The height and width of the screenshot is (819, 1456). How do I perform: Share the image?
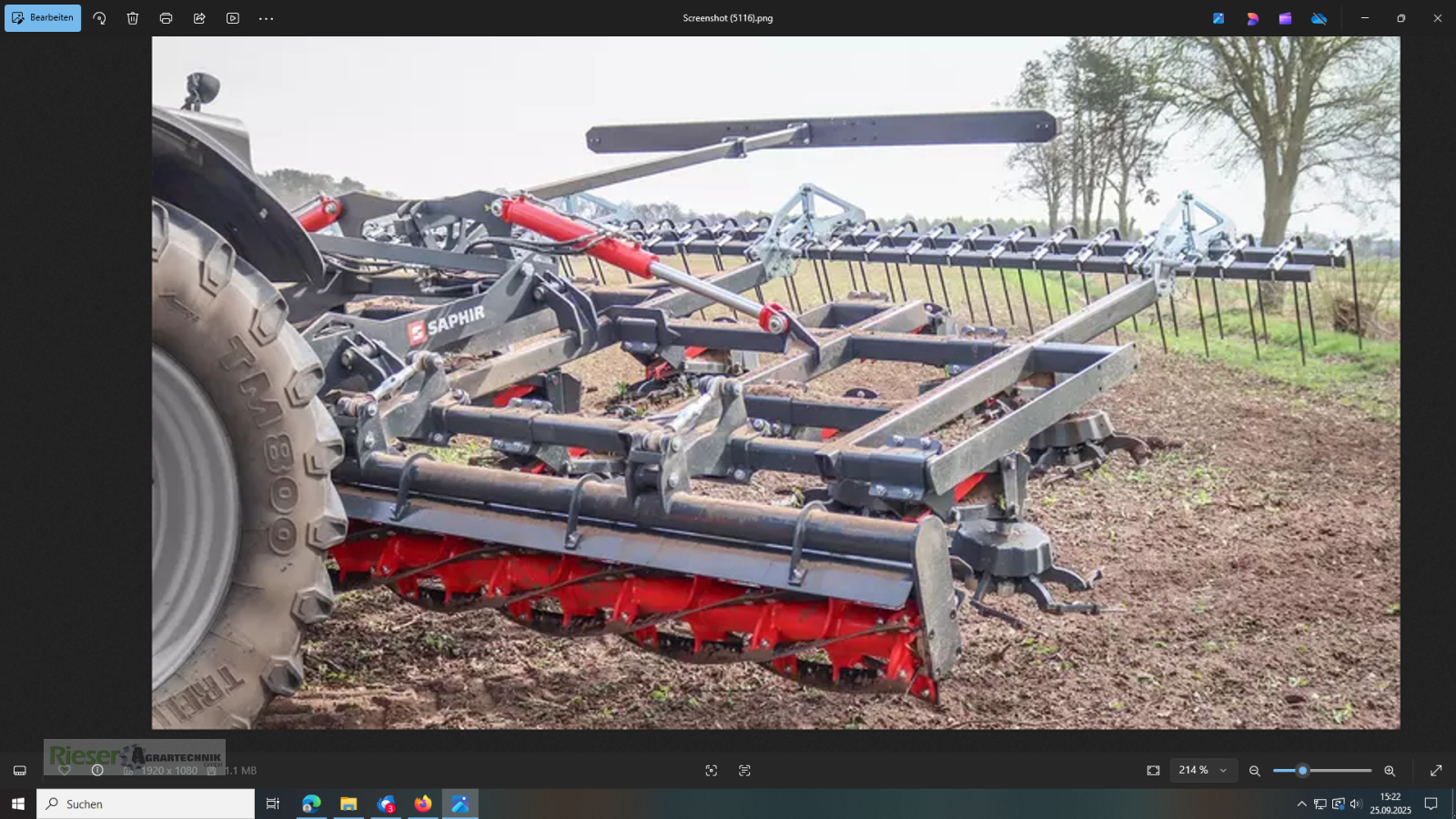(x=199, y=17)
